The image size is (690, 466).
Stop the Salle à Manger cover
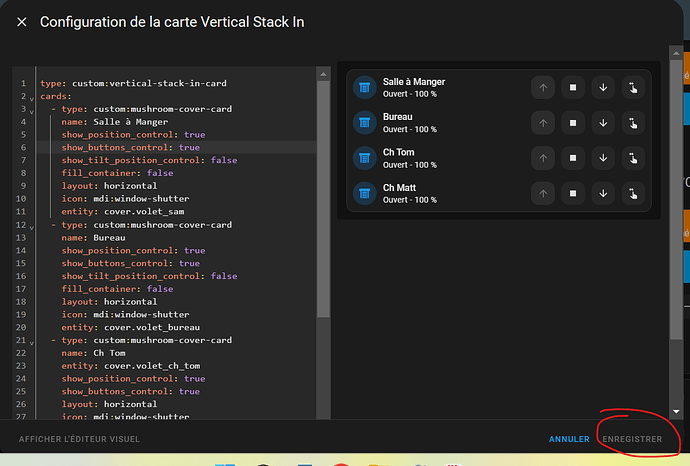point(572,88)
